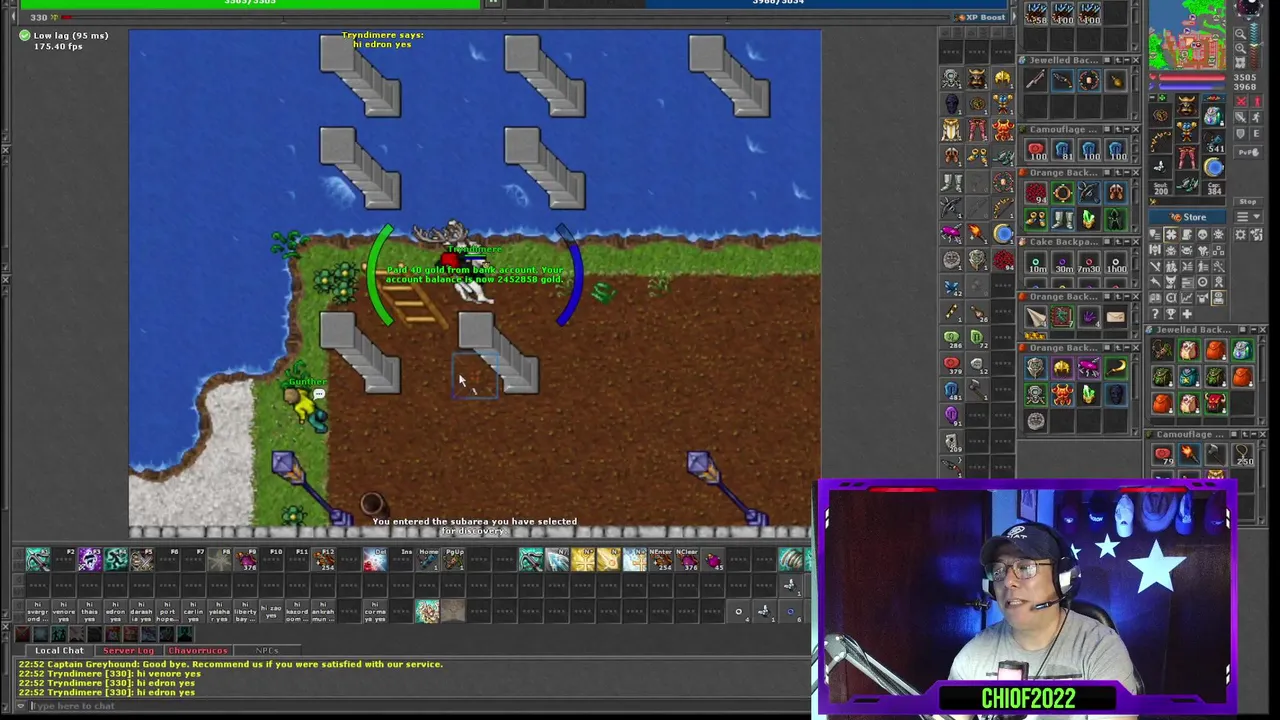The height and width of the screenshot is (720, 1280).
Task: Select the golden helmet in Orange Backpack
Action: click(1063, 367)
